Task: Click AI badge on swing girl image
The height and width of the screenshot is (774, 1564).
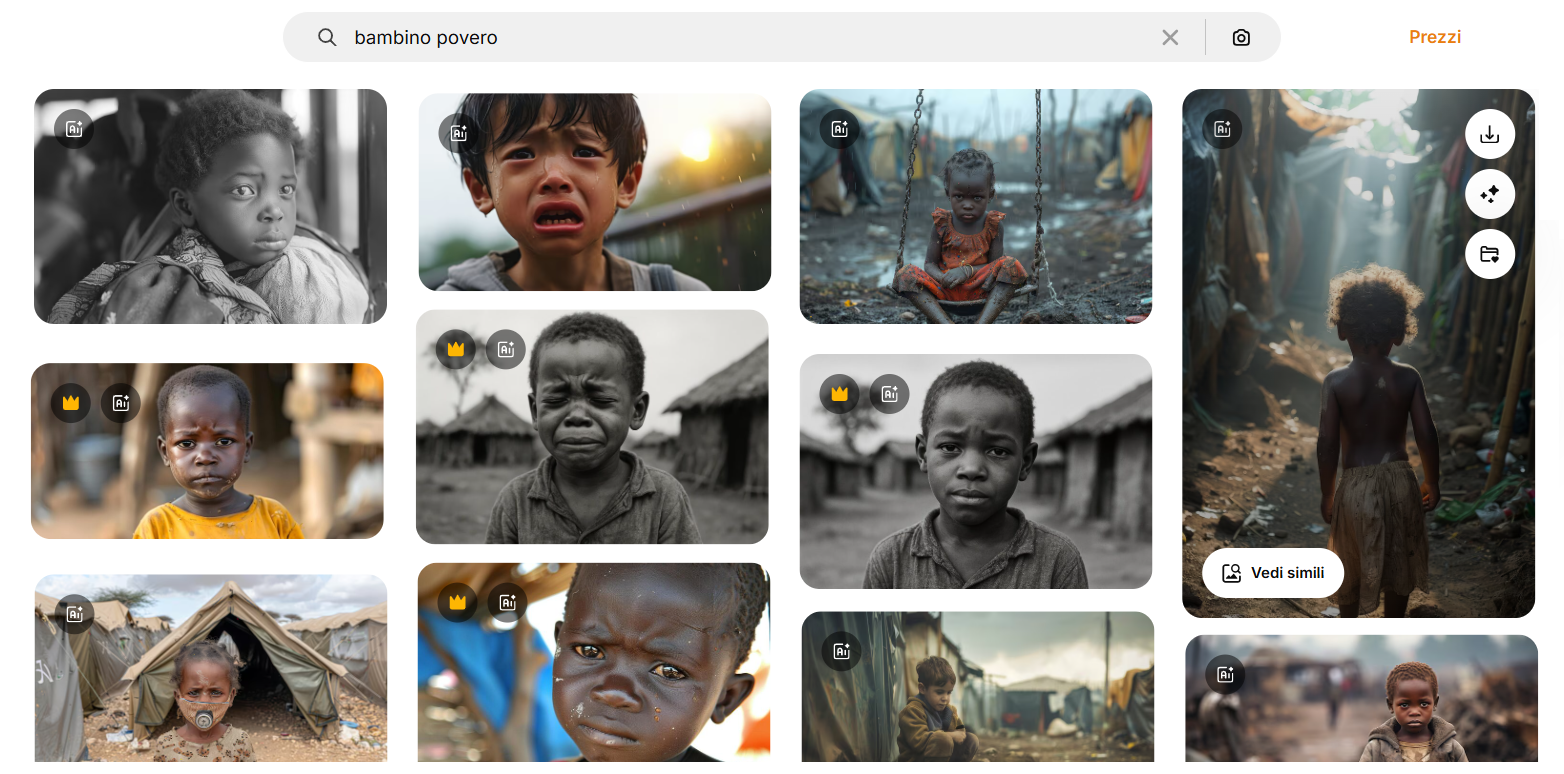Action: 840,129
